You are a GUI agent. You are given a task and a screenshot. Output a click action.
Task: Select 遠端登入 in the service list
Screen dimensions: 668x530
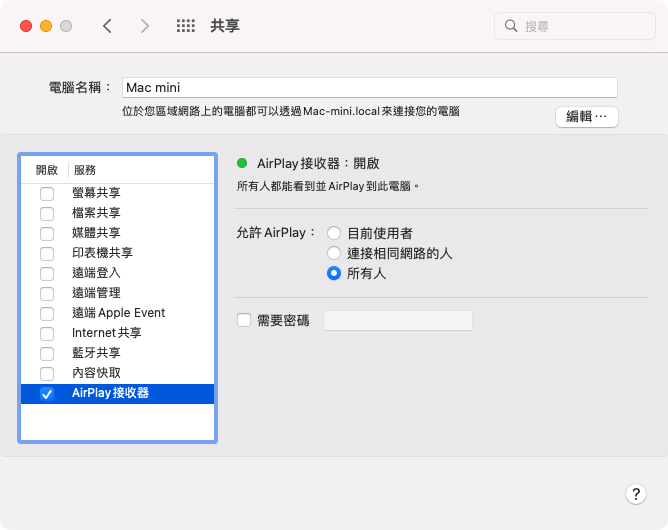pos(96,273)
